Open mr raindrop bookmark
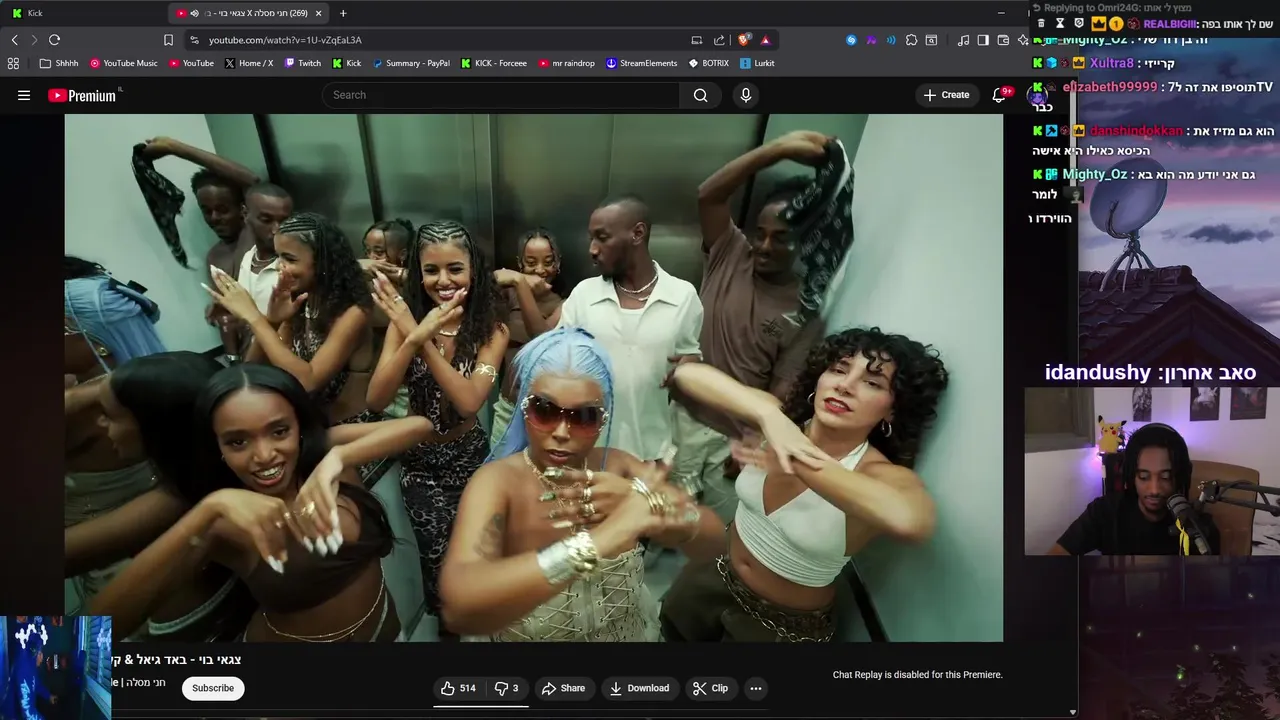Image resolution: width=1280 pixels, height=720 pixels. (x=566, y=63)
